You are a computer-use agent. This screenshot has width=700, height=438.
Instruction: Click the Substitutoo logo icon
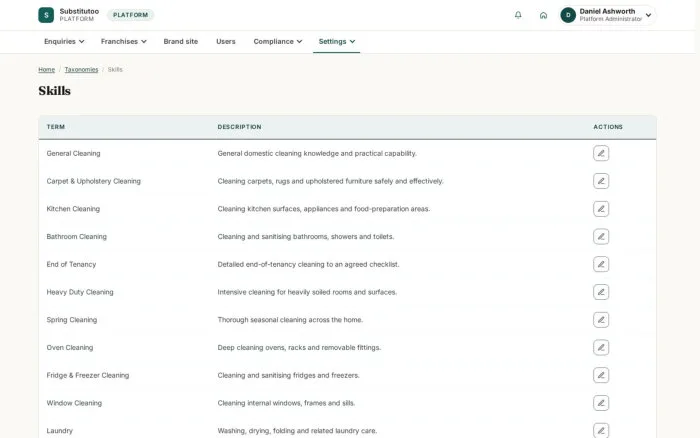[x=46, y=15]
